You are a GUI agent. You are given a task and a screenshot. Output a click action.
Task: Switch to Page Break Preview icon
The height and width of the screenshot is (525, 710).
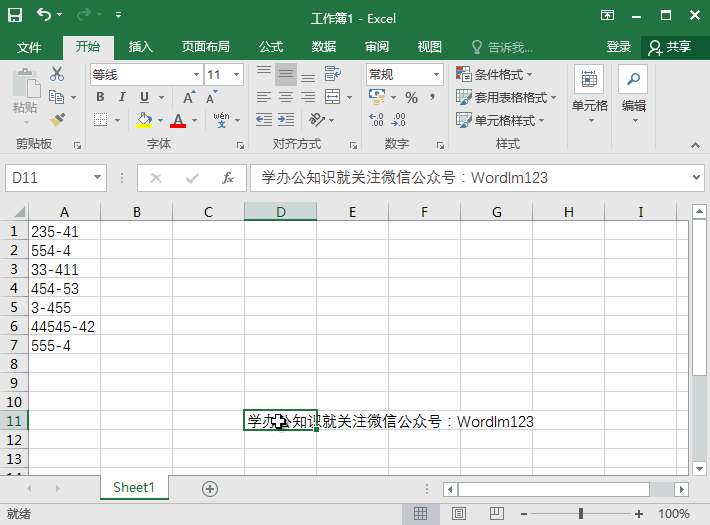[x=497, y=513]
